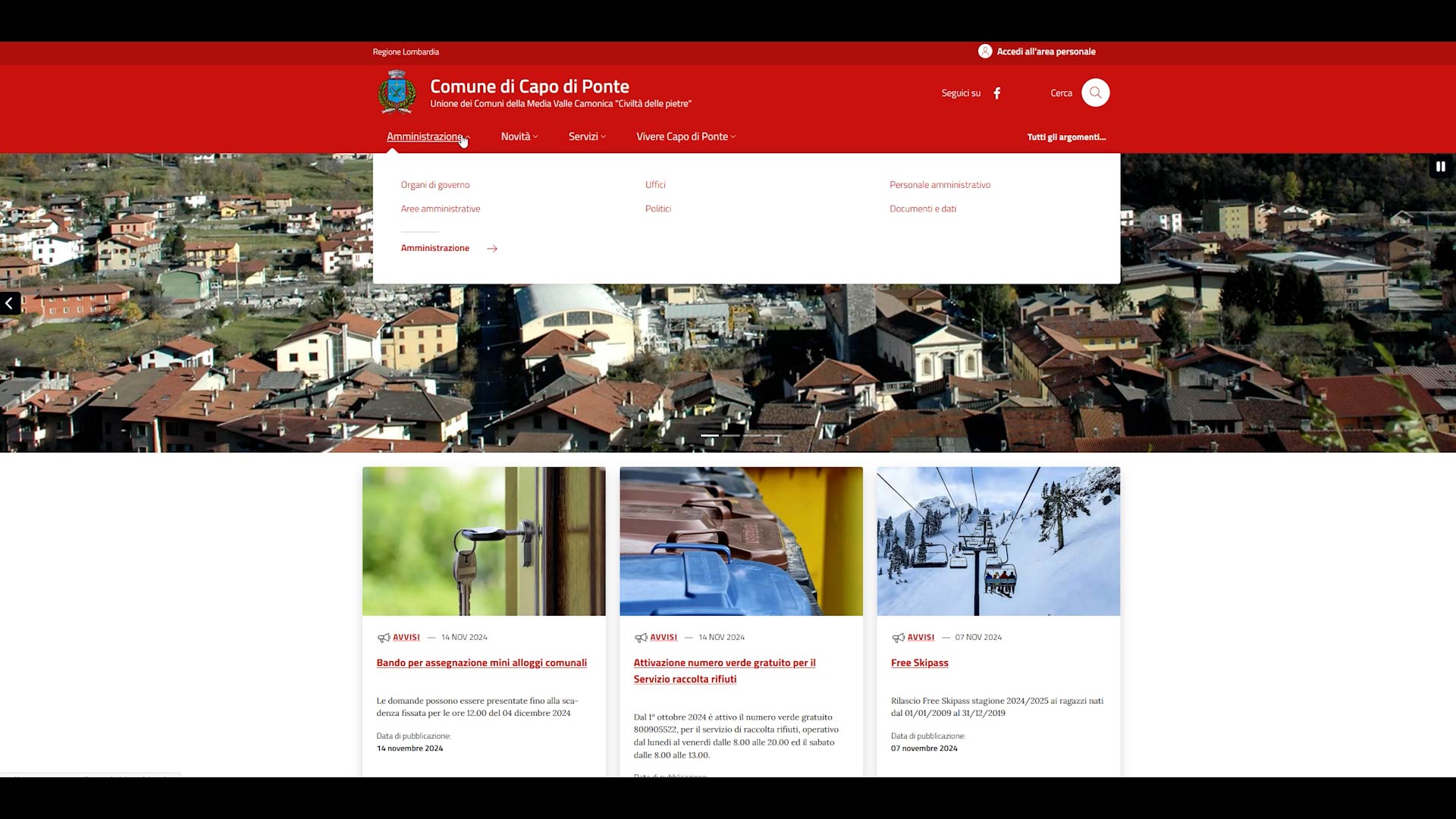Expand the Vivere Capo di Ponte menu
The width and height of the screenshot is (1456, 819).
pos(686,136)
